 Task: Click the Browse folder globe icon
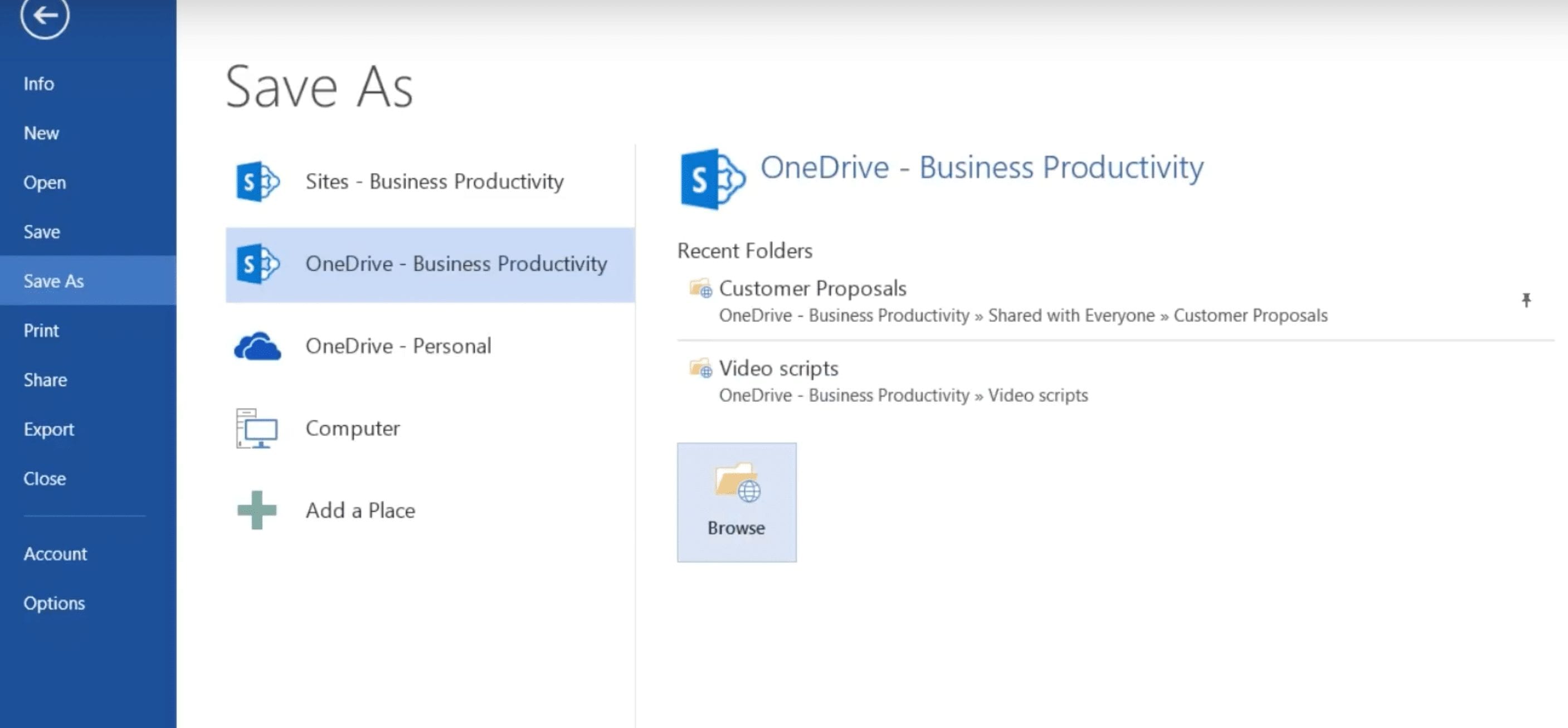click(x=737, y=483)
